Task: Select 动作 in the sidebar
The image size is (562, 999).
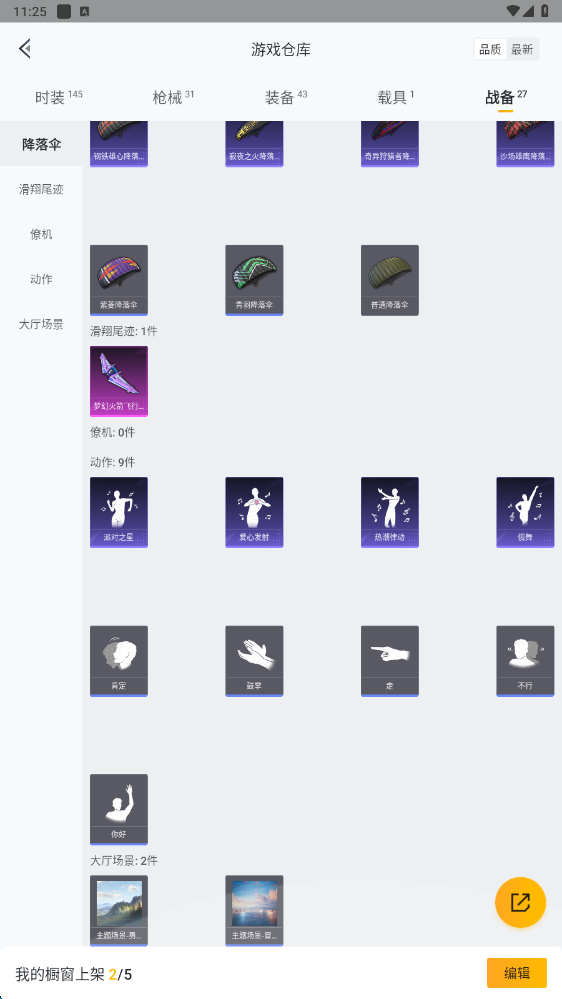Action: pyautogui.click(x=41, y=279)
